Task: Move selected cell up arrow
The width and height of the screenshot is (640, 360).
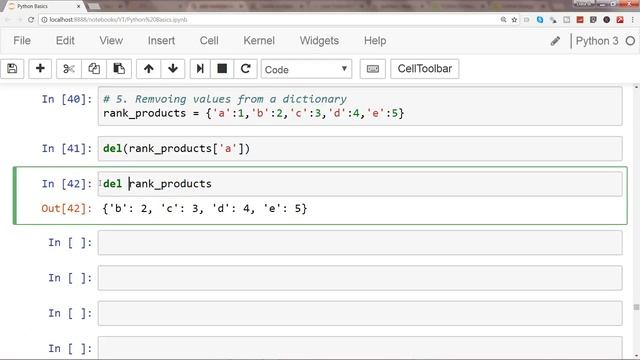Action: [149, 69]
